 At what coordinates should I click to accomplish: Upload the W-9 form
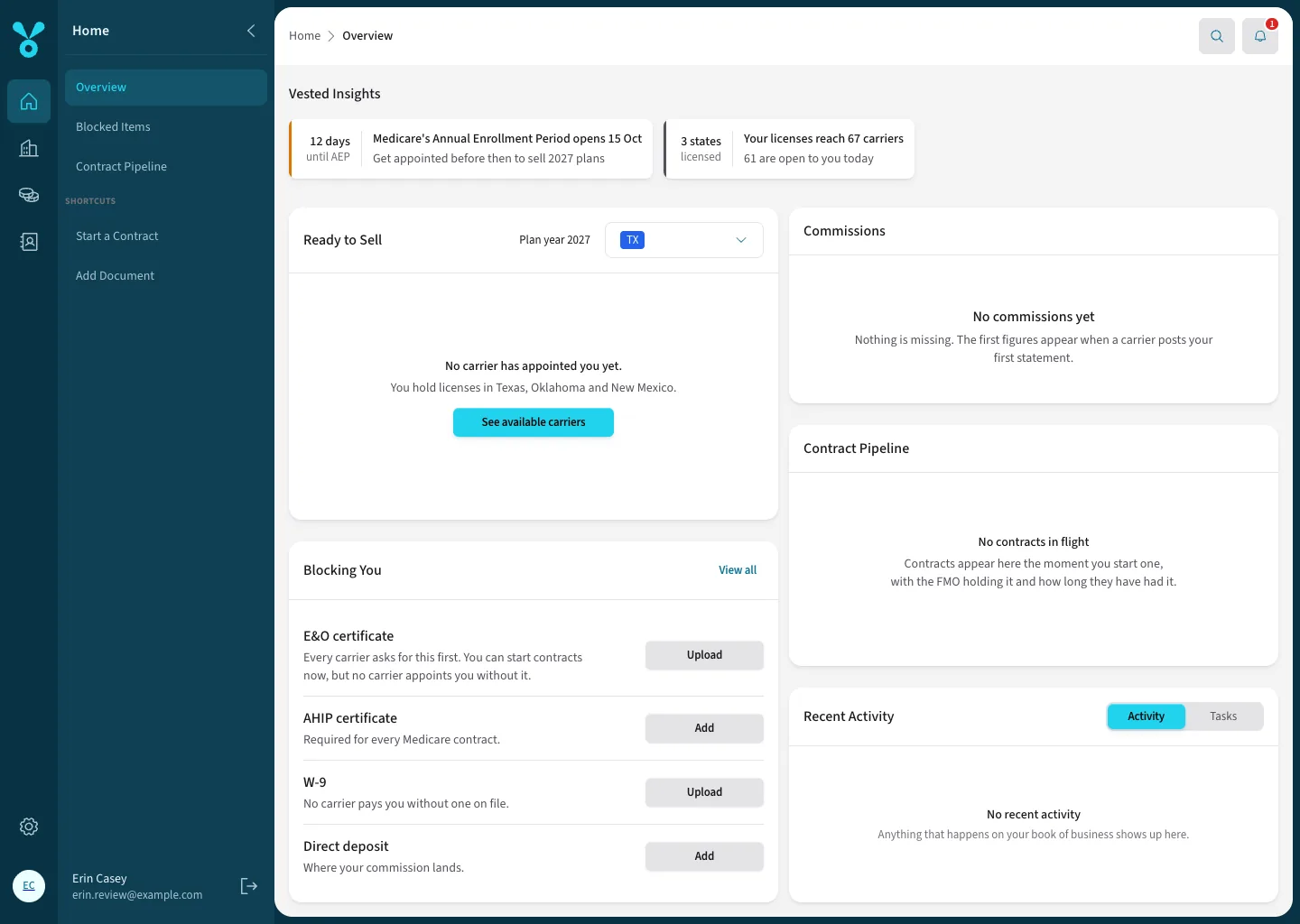[704, 792]
